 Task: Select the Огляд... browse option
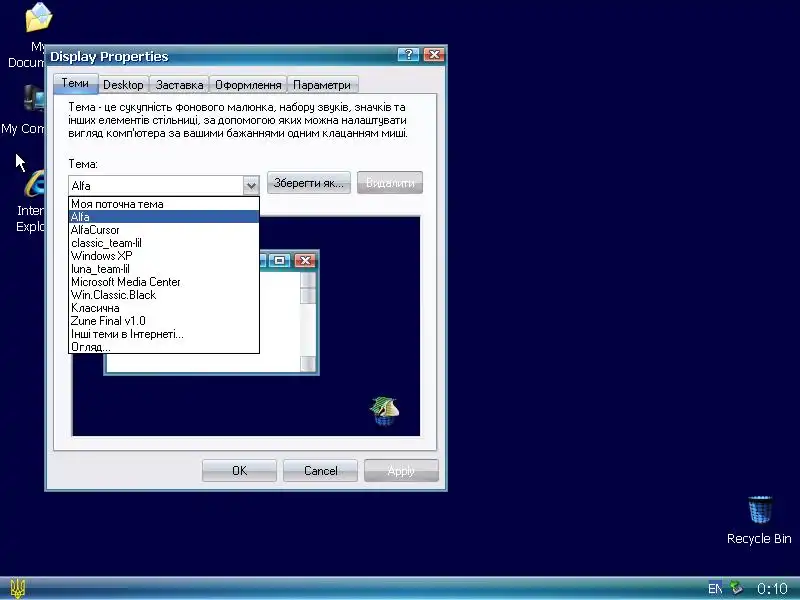164,347
